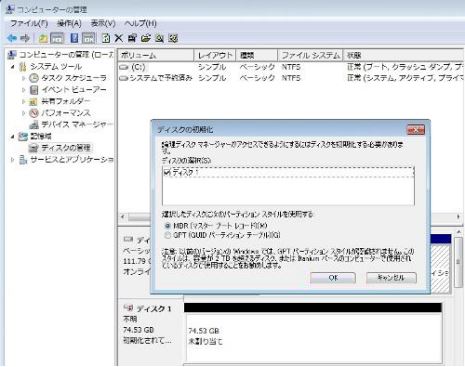Sort by the ファイル システム column header
Screen dimensions: 465x367
click(x=311, y=55)
